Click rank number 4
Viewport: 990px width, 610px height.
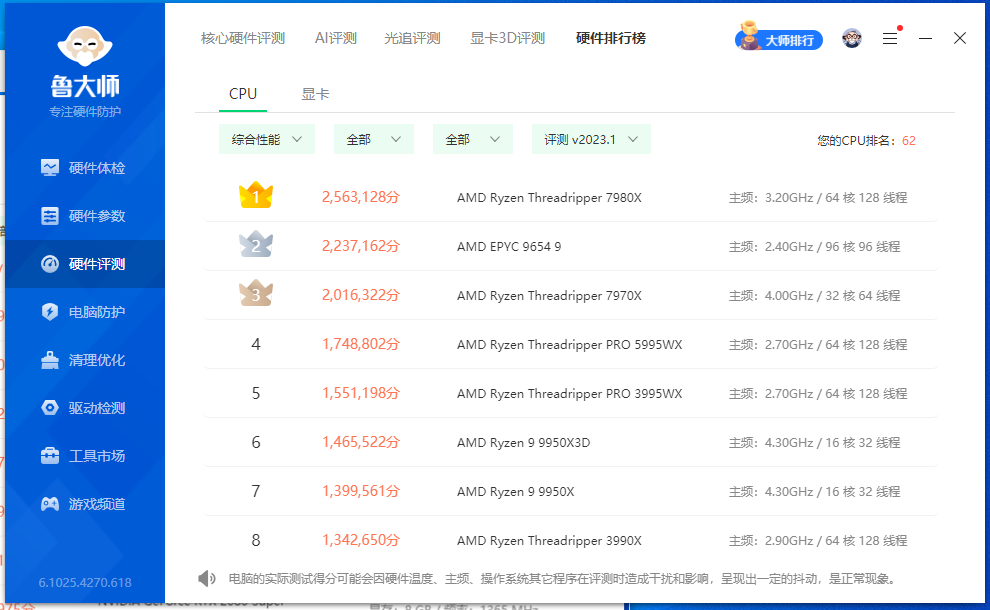(256, 344)
